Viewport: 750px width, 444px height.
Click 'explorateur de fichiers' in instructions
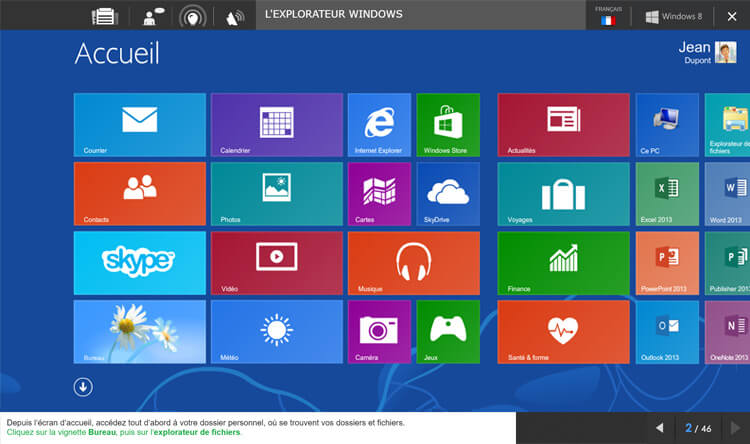197,432
